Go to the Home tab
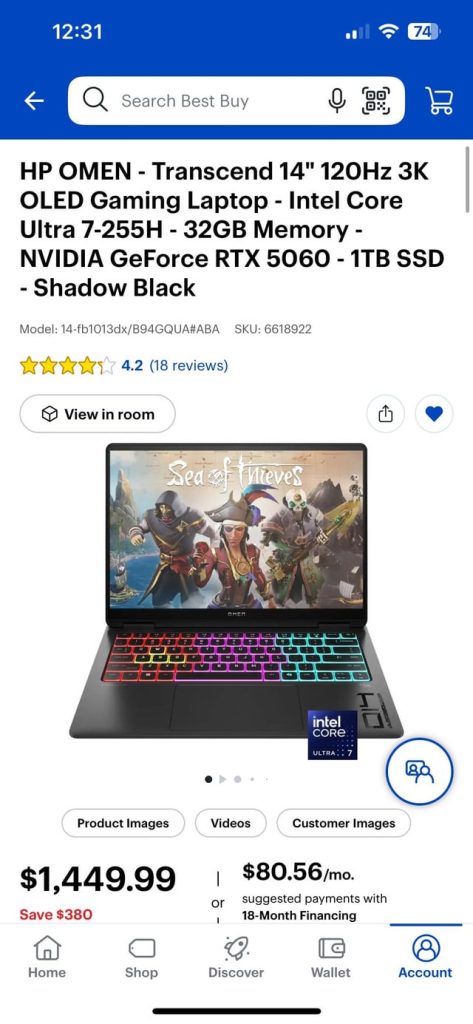 tap(47, 957)
